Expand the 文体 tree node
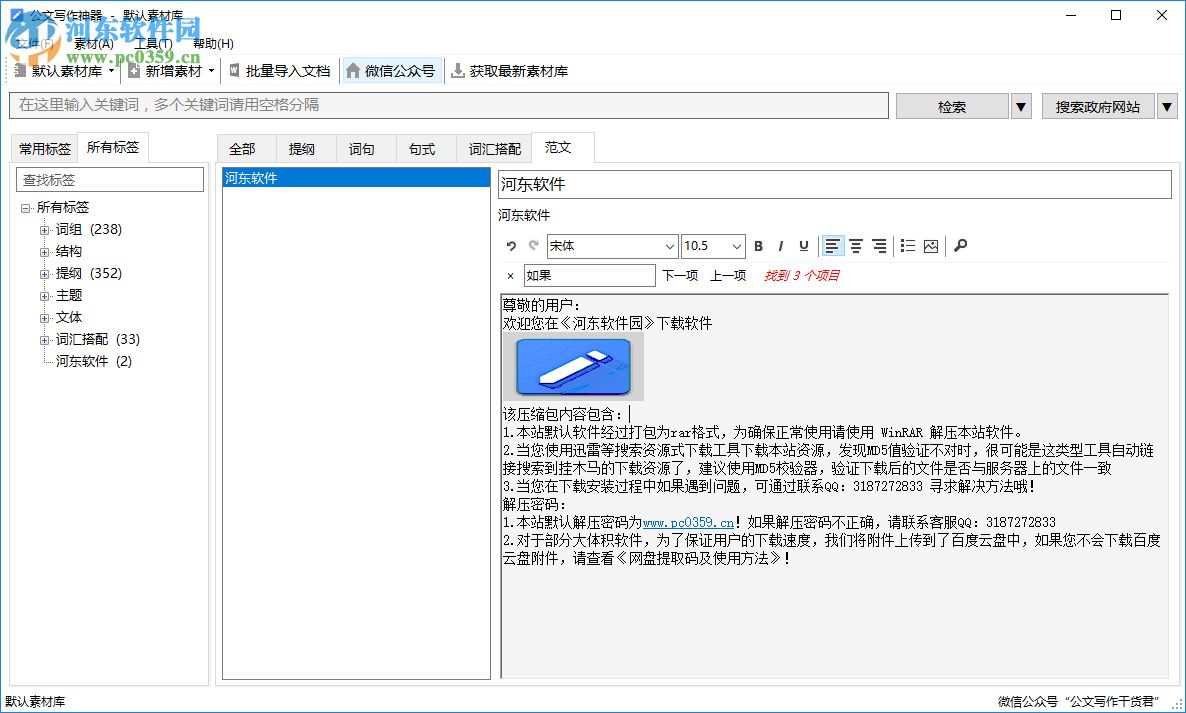 click(45, 318)
